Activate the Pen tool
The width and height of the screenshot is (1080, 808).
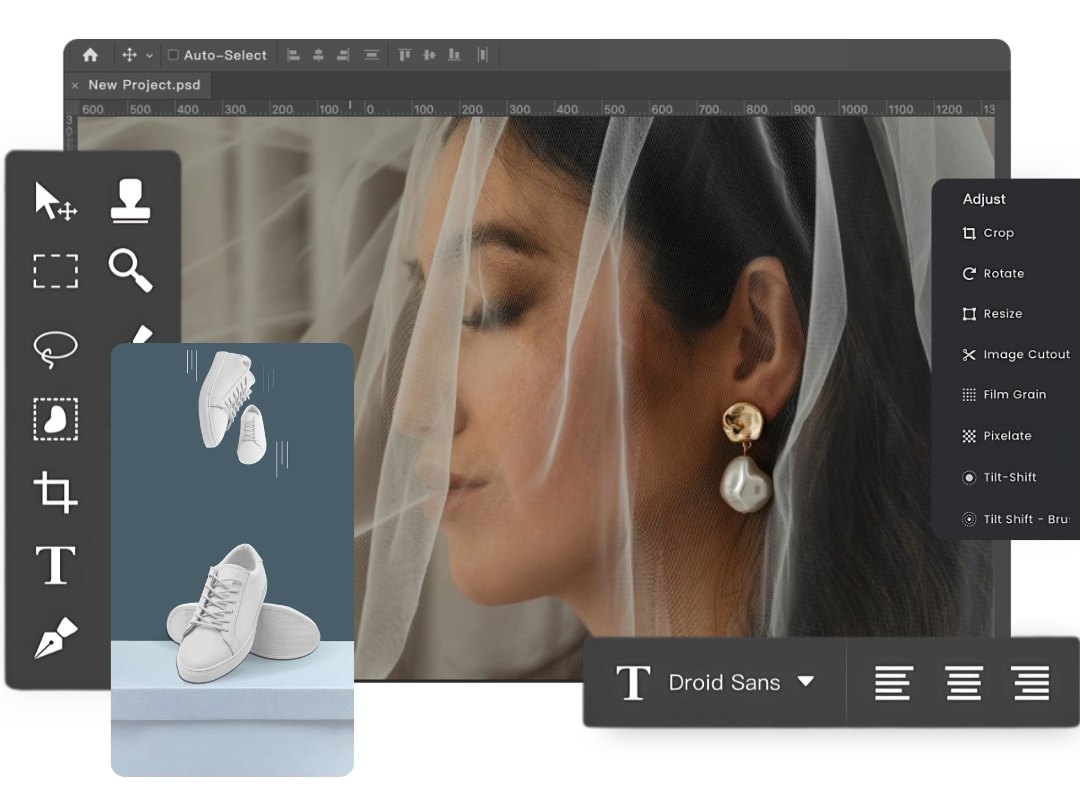(x=55, y=638)
